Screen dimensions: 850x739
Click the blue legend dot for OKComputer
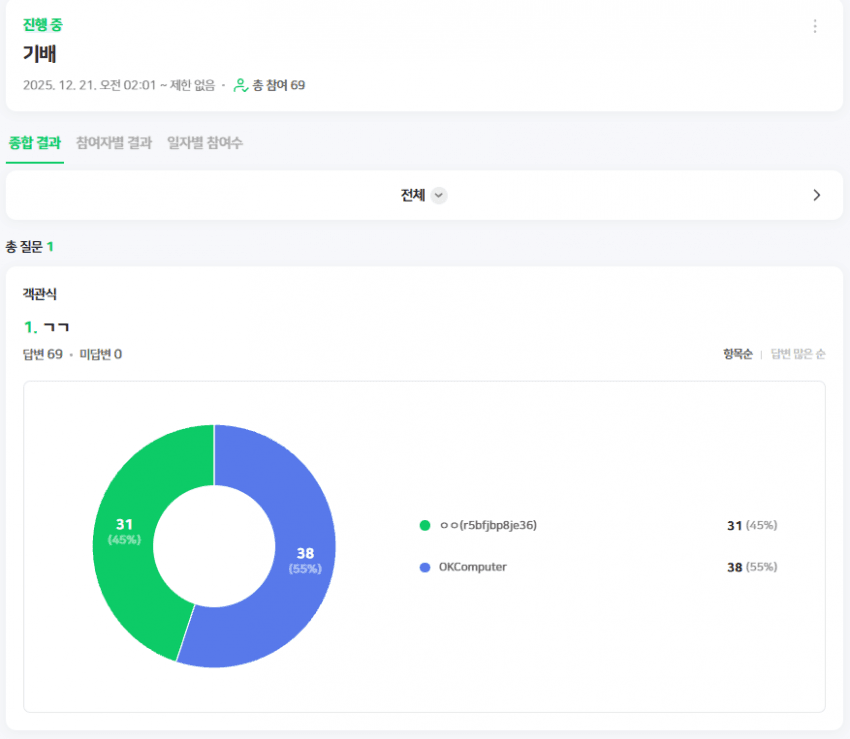tap(425, 567)
